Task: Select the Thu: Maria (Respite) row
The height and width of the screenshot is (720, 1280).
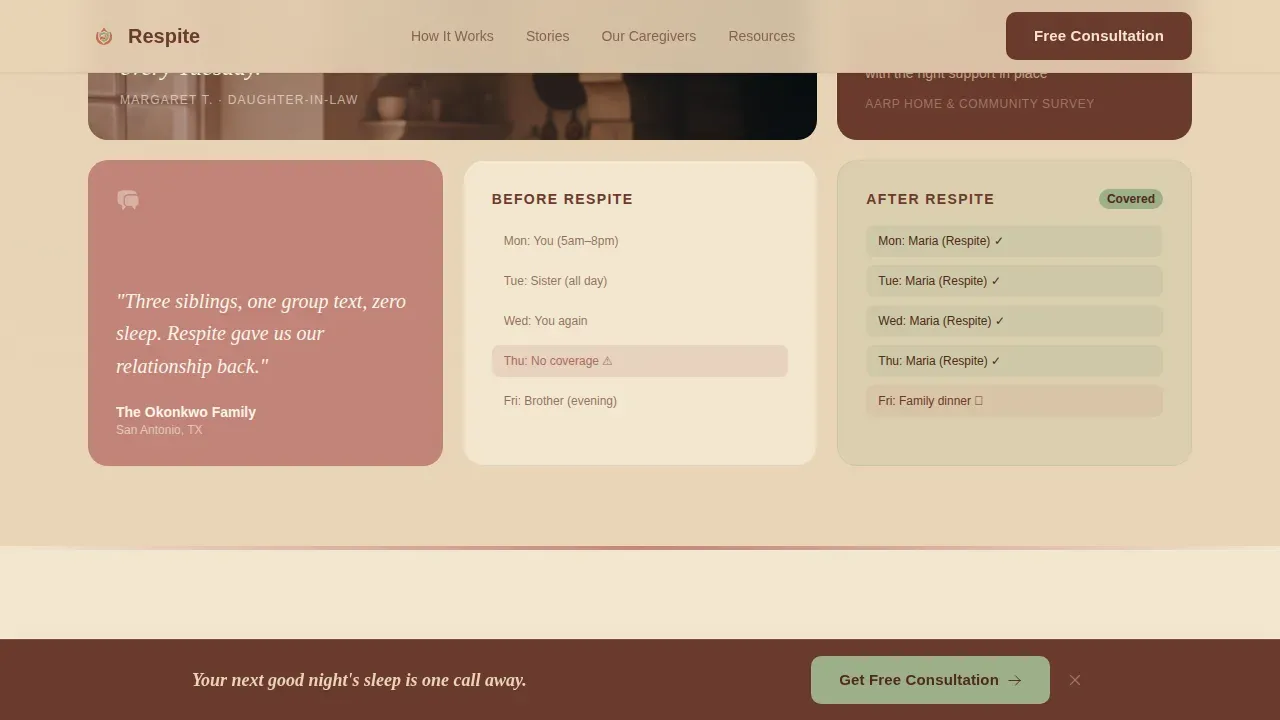Action: 1014,361
